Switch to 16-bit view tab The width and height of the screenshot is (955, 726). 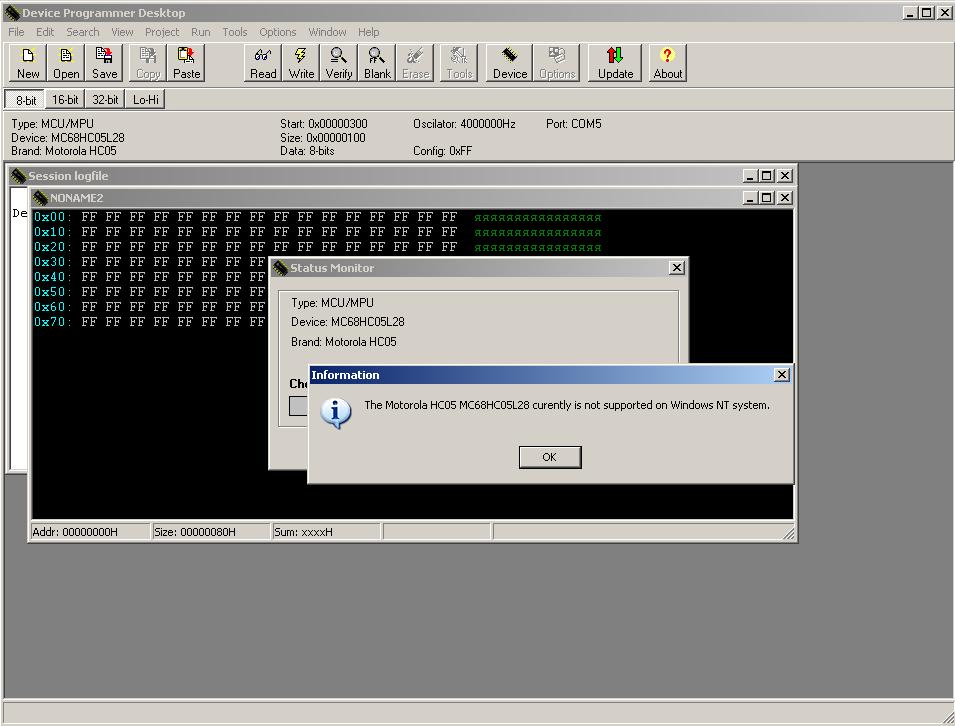(65, 99)
